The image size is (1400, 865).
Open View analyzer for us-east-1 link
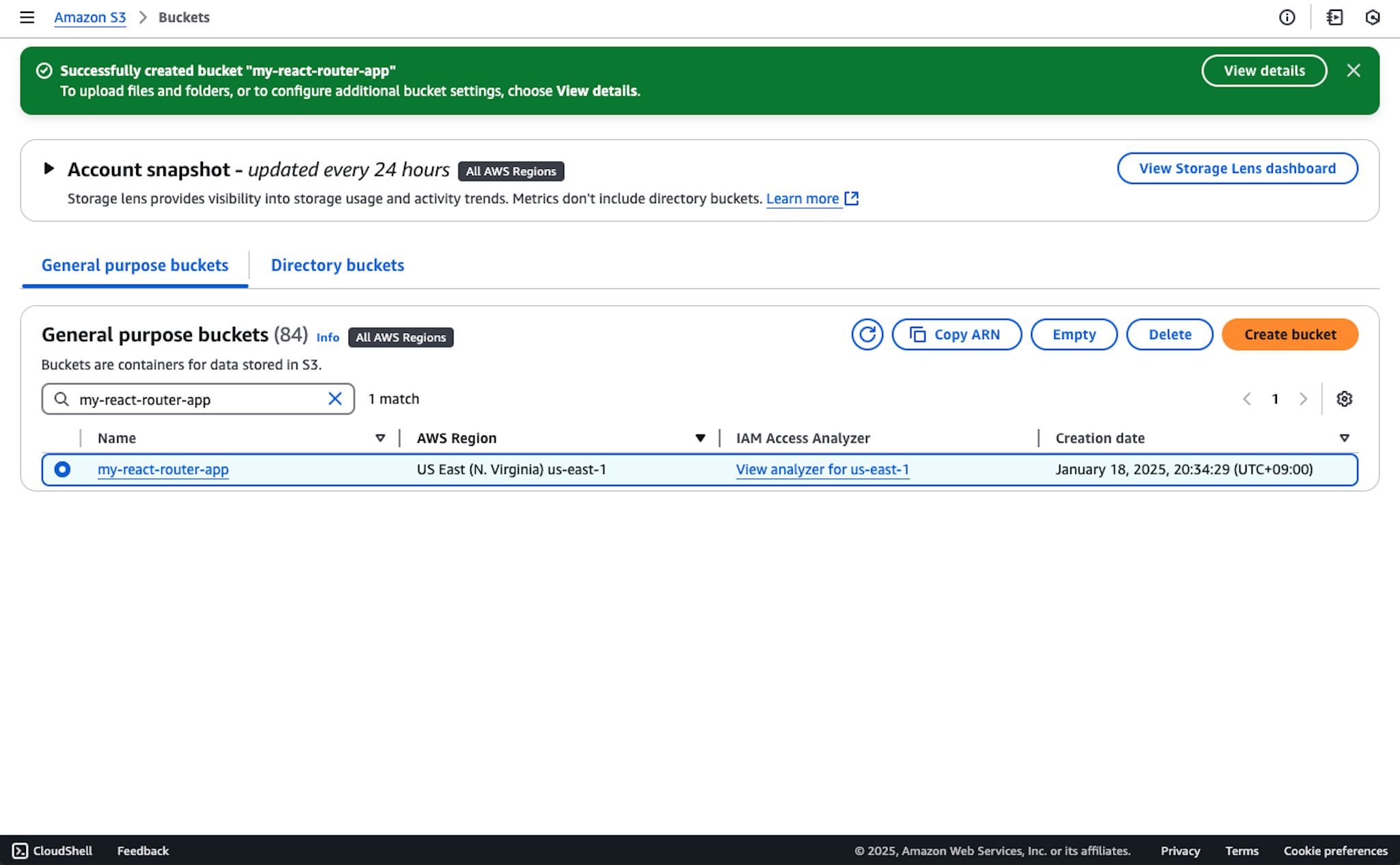pos(822,470)
